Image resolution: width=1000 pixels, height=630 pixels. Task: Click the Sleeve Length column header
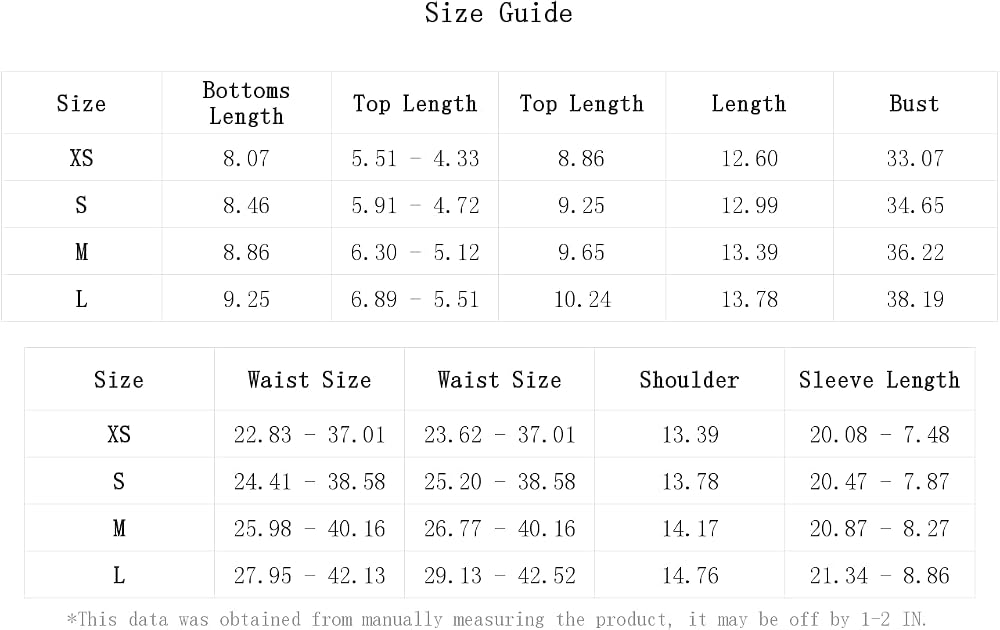[879, 380]
